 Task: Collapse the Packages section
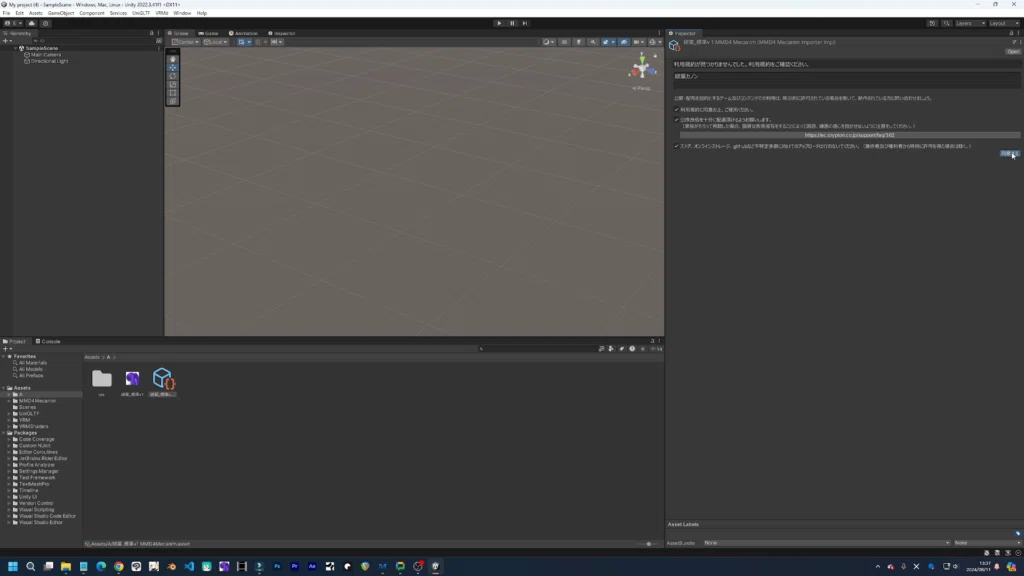point(4,433)
